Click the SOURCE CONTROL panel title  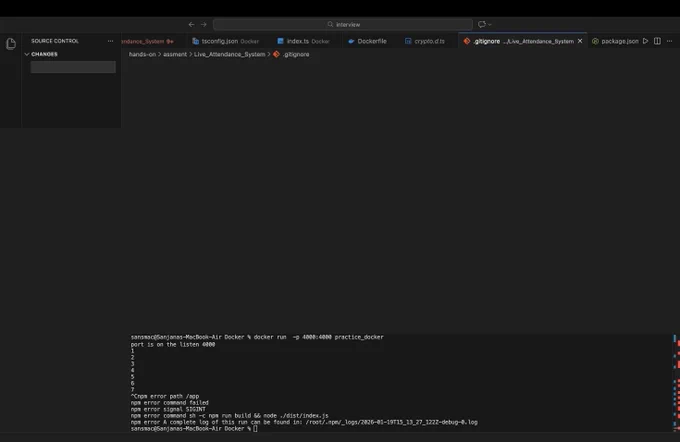click(x=55, y=41)
